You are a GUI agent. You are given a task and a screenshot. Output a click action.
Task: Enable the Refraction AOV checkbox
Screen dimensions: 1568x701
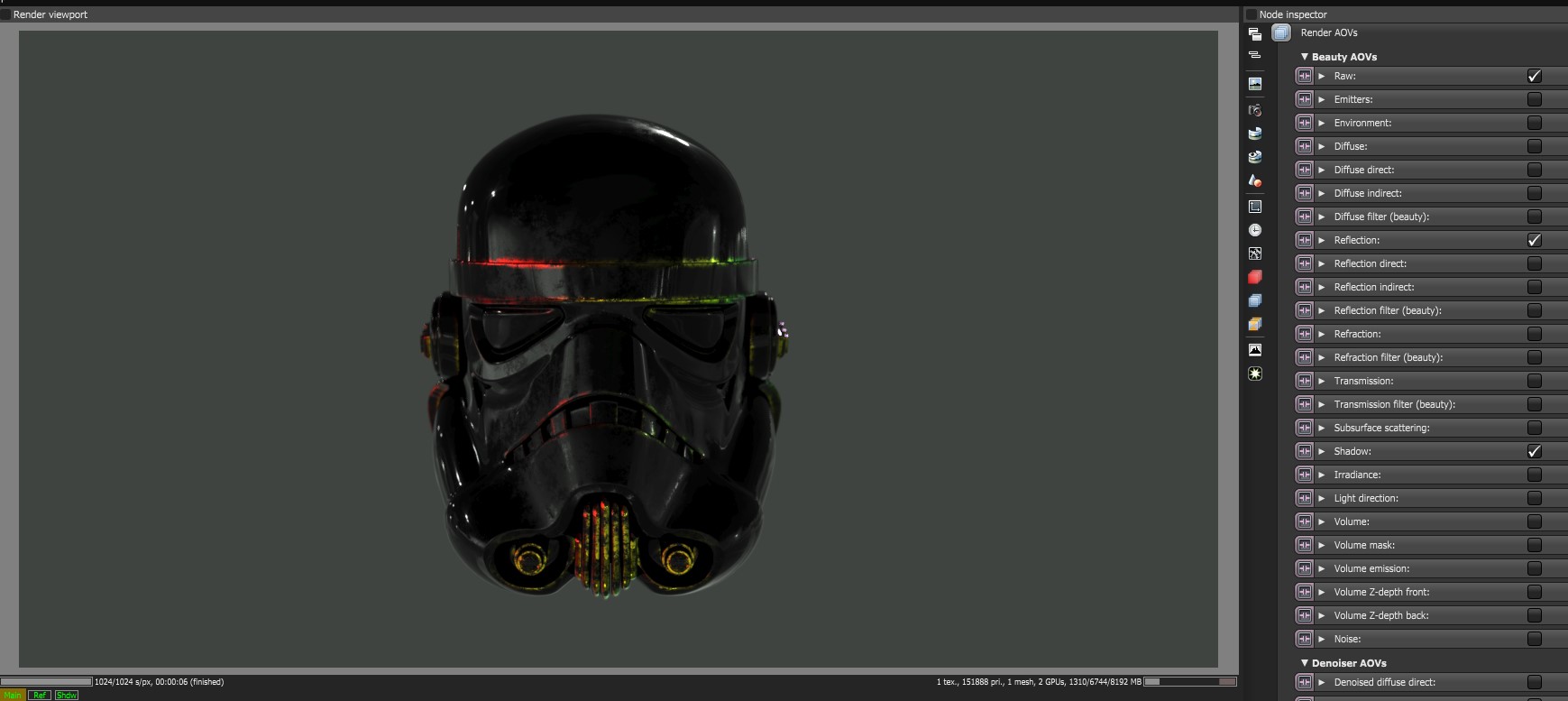(x=1535, y=334)
